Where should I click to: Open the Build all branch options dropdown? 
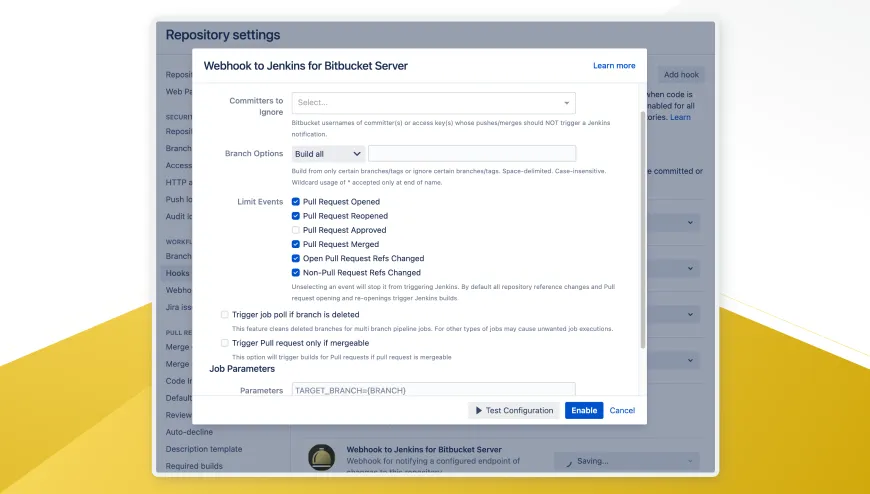point(328,154)
